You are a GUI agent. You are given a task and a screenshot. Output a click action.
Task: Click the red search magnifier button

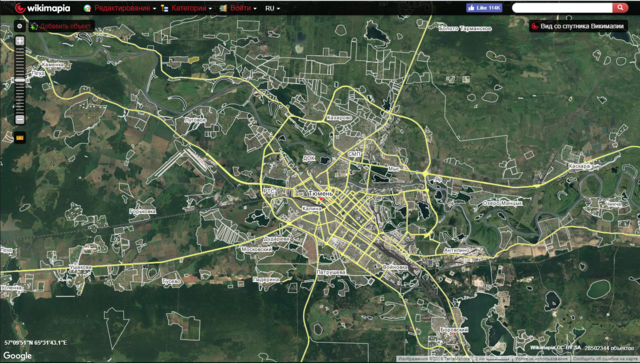click(x=620, y=8)
